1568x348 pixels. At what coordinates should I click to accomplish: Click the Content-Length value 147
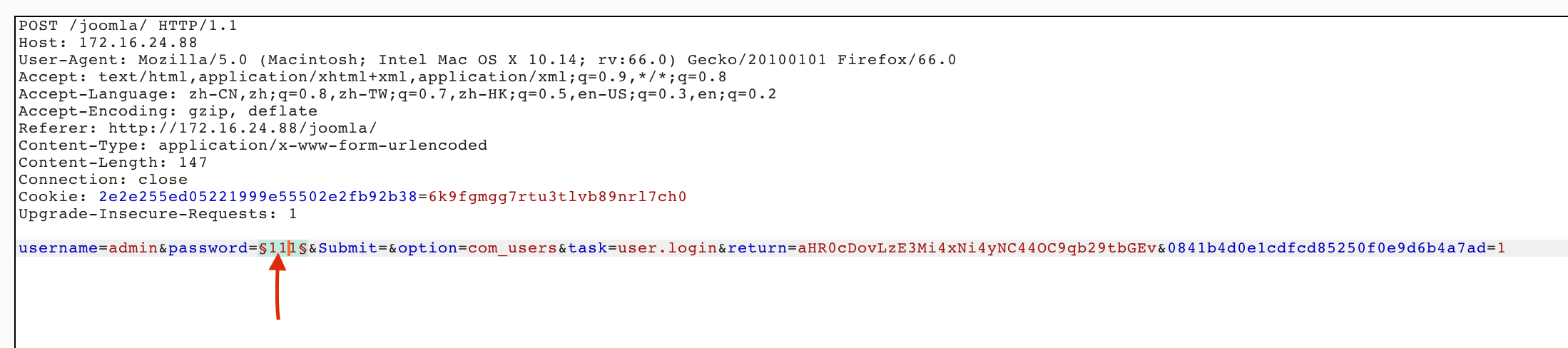[x=193, y=163]
